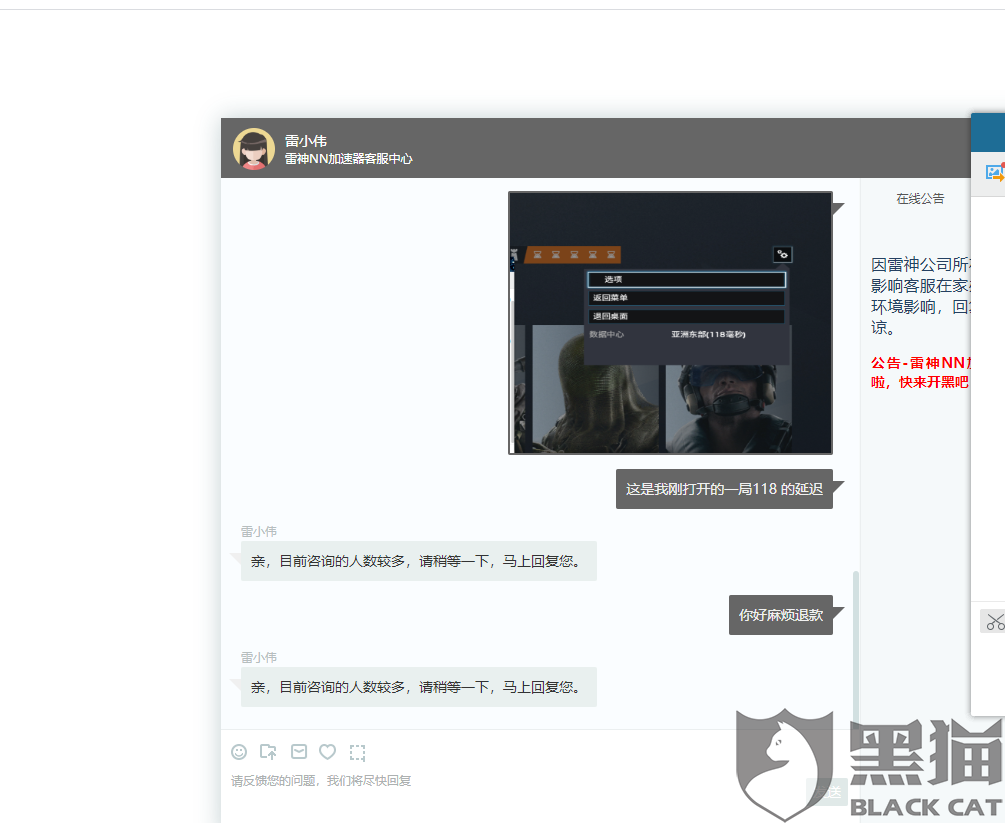Click the announcement text 因雷神公司
Image resolution: width=1005 pixels, height=823 pixels.
pos(920,296)
